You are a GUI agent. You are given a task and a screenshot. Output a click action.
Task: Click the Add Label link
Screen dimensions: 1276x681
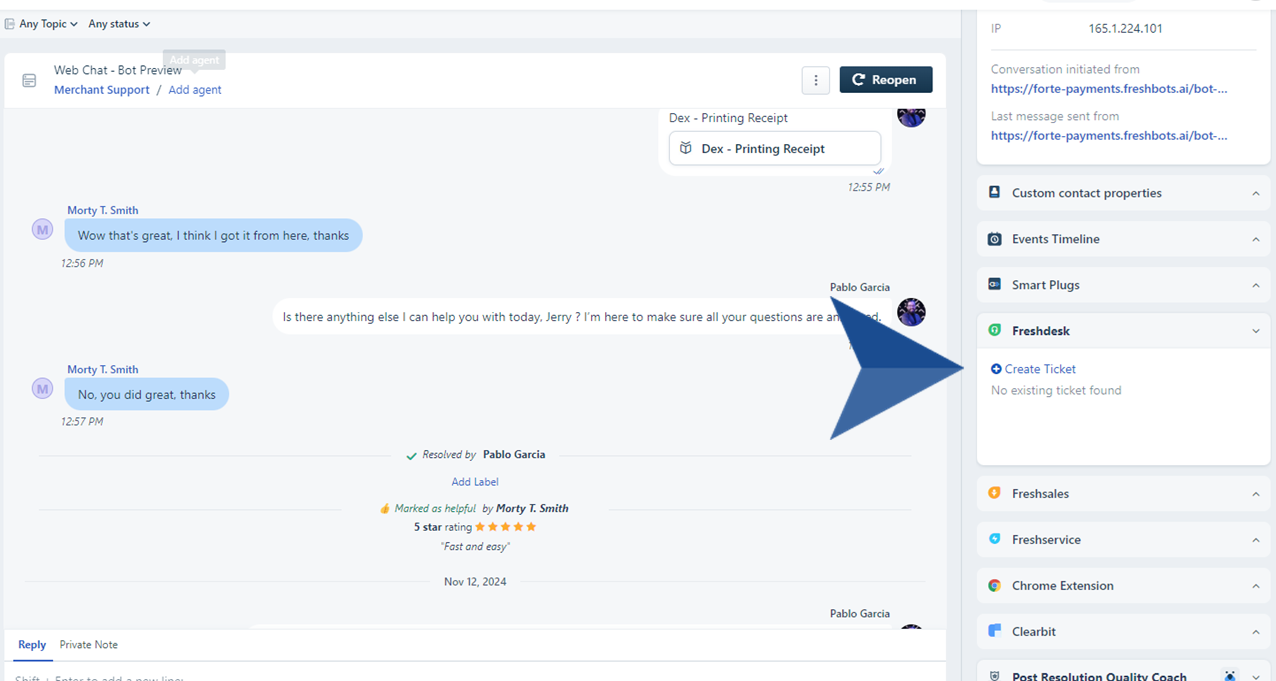(x=475, y=482)
